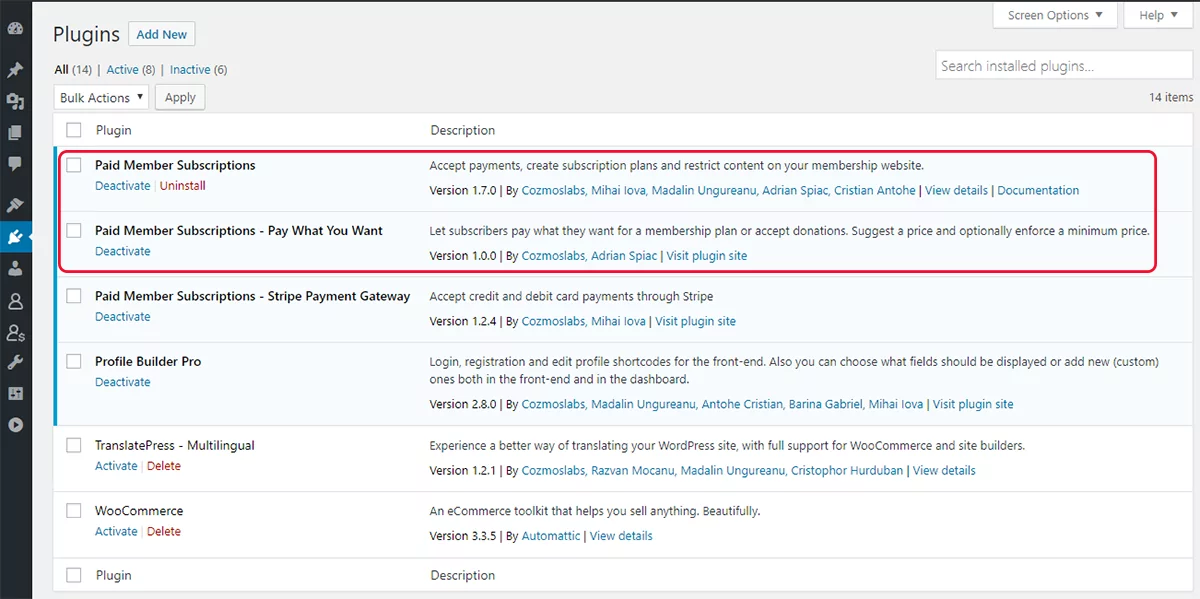The height and width of the screenshot is (599, 1200).
Task: Open Posts via the pushpin sidebar icon
Action: coord(15,70)
